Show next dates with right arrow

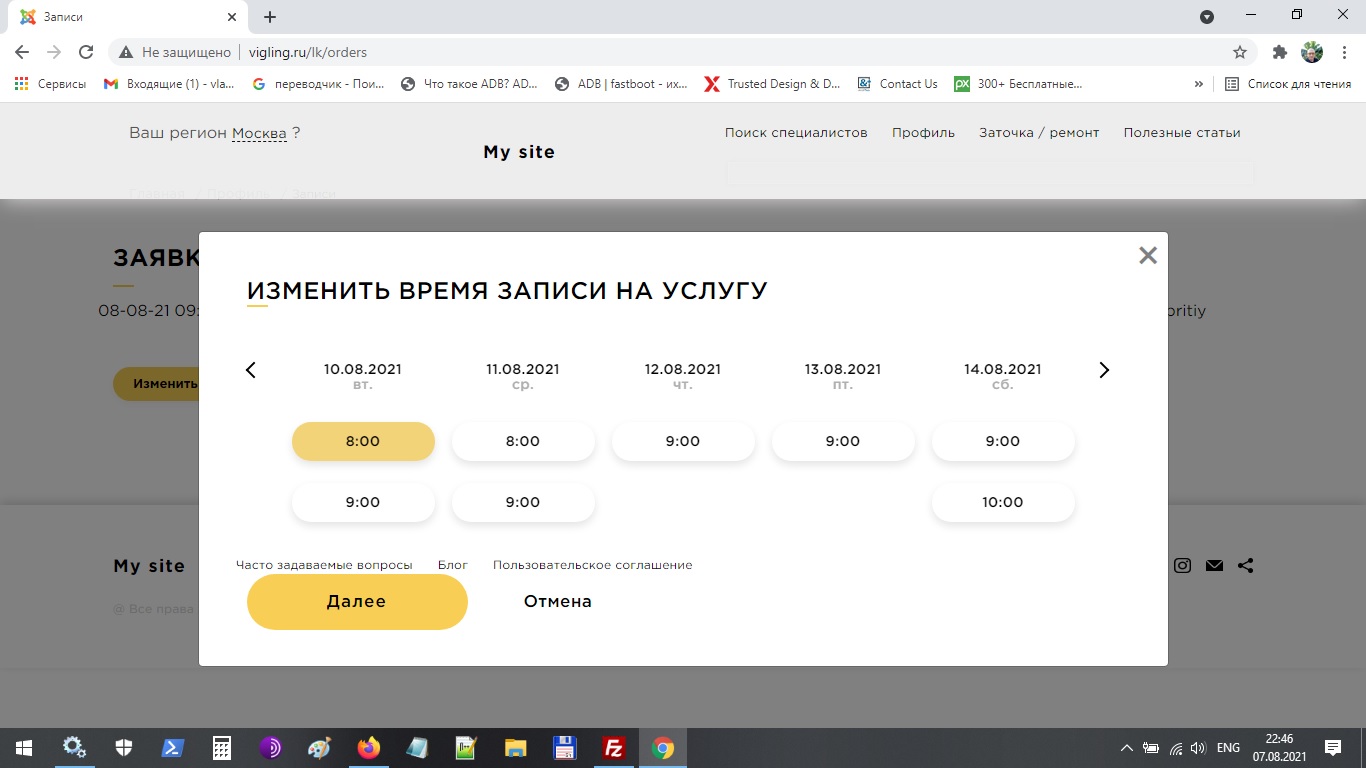pos(1104,370)
